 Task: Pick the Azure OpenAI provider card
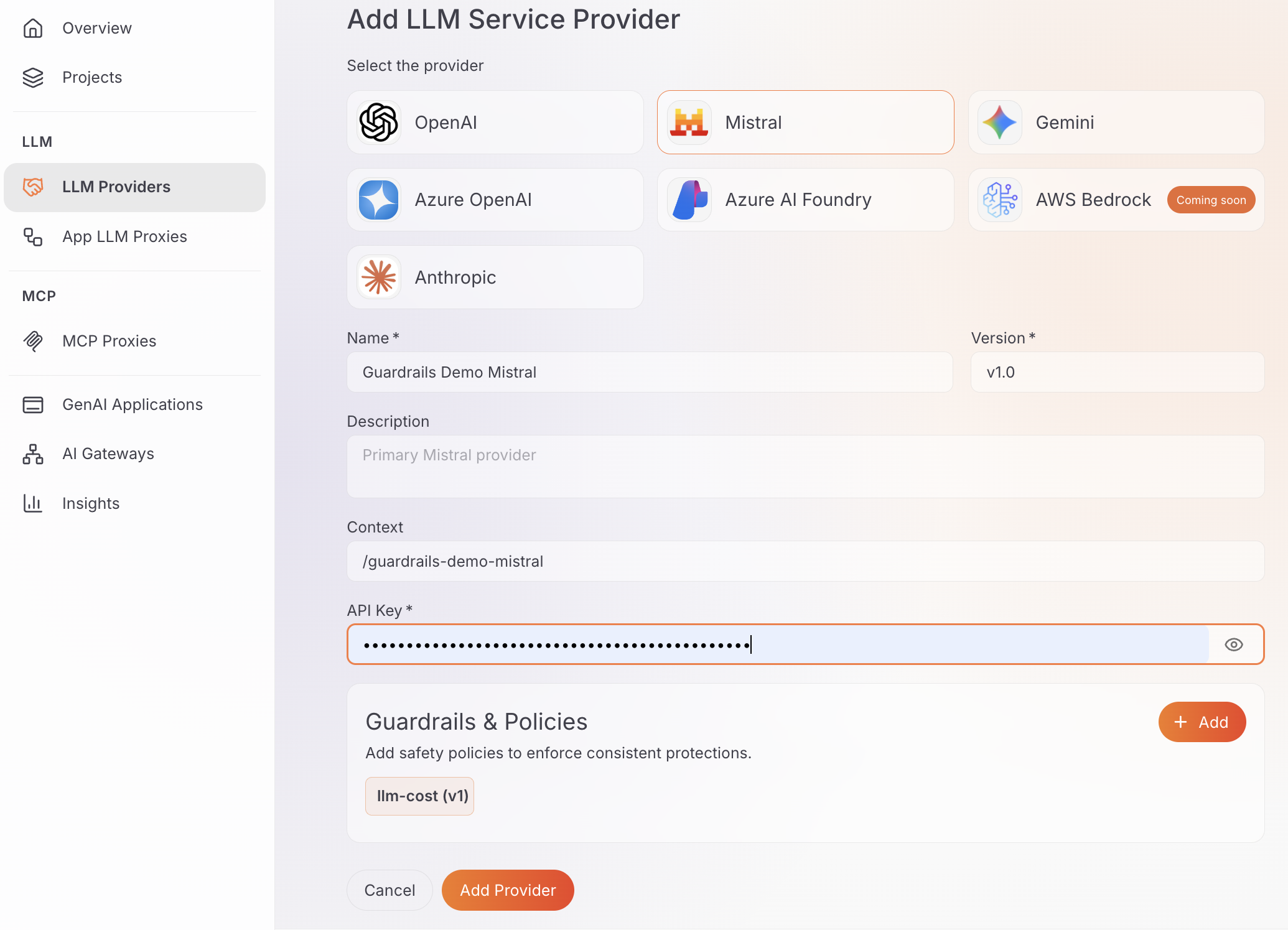pyautogui.click(x=495, y=200)
